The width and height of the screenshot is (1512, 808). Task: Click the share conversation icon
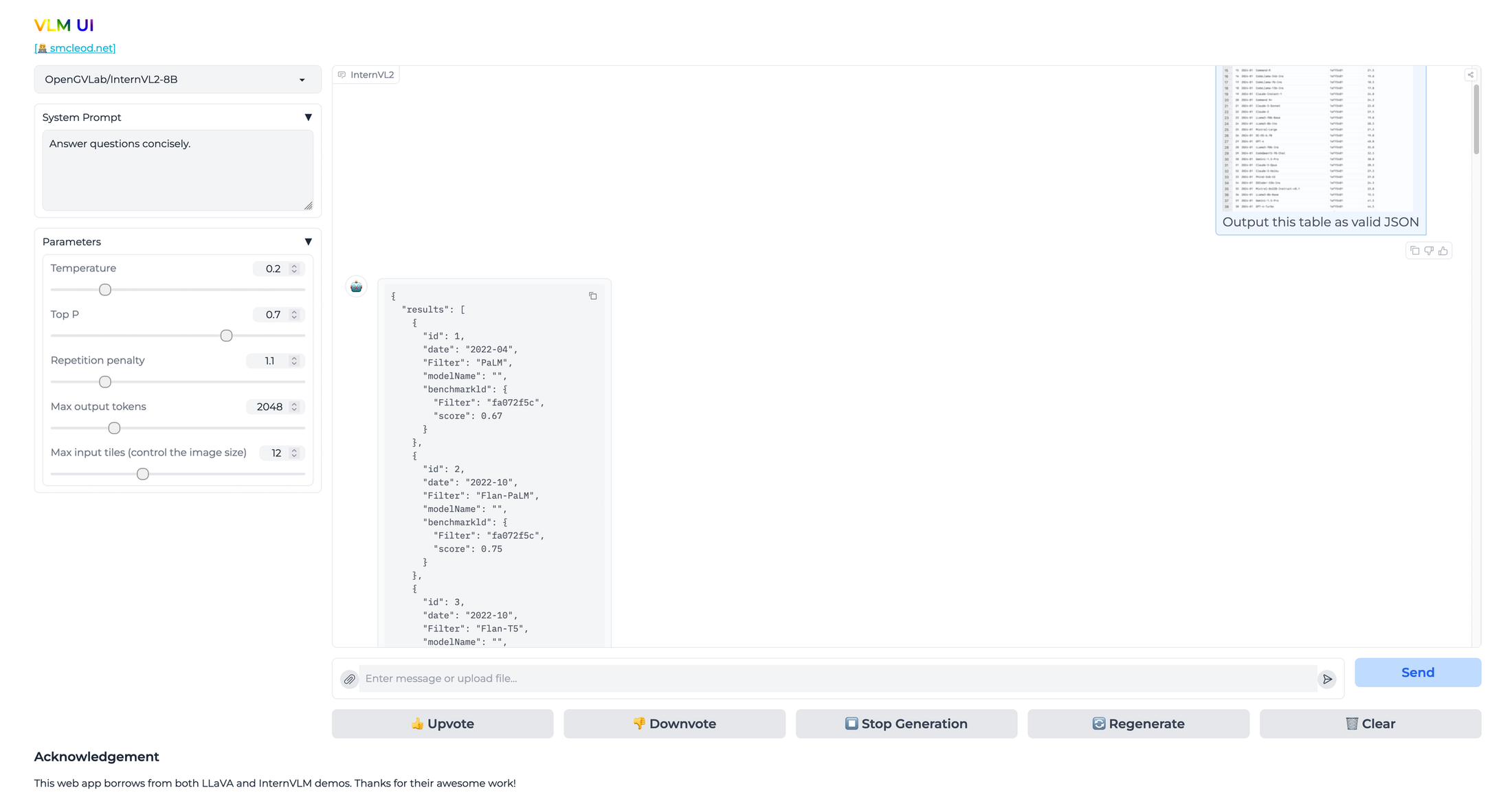(1470, 75)
